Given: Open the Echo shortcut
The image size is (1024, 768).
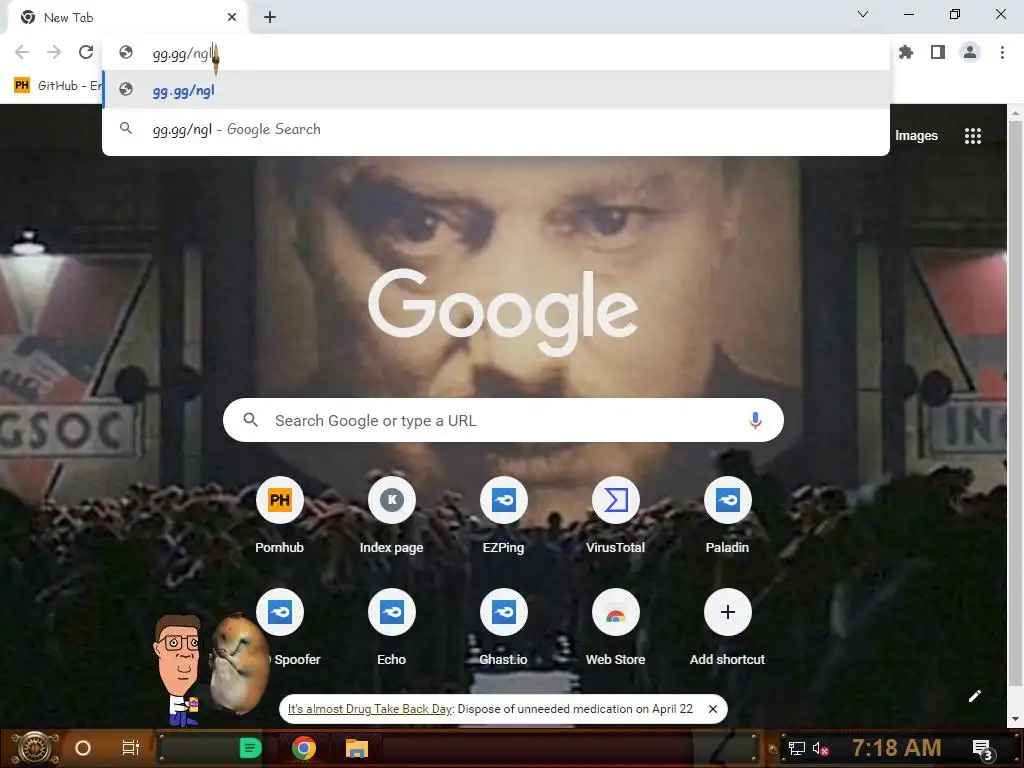Looking at the screenshot, I should [391, 628].
